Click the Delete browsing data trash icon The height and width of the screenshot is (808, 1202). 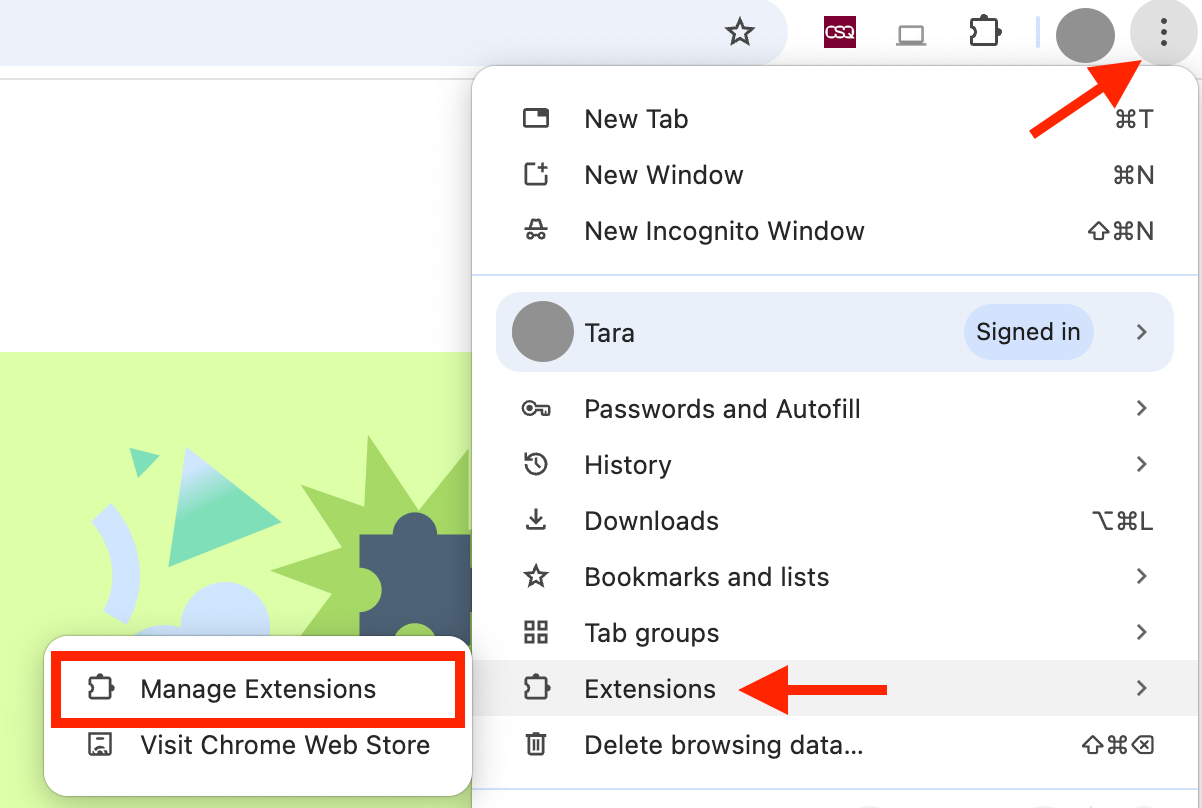536,745
